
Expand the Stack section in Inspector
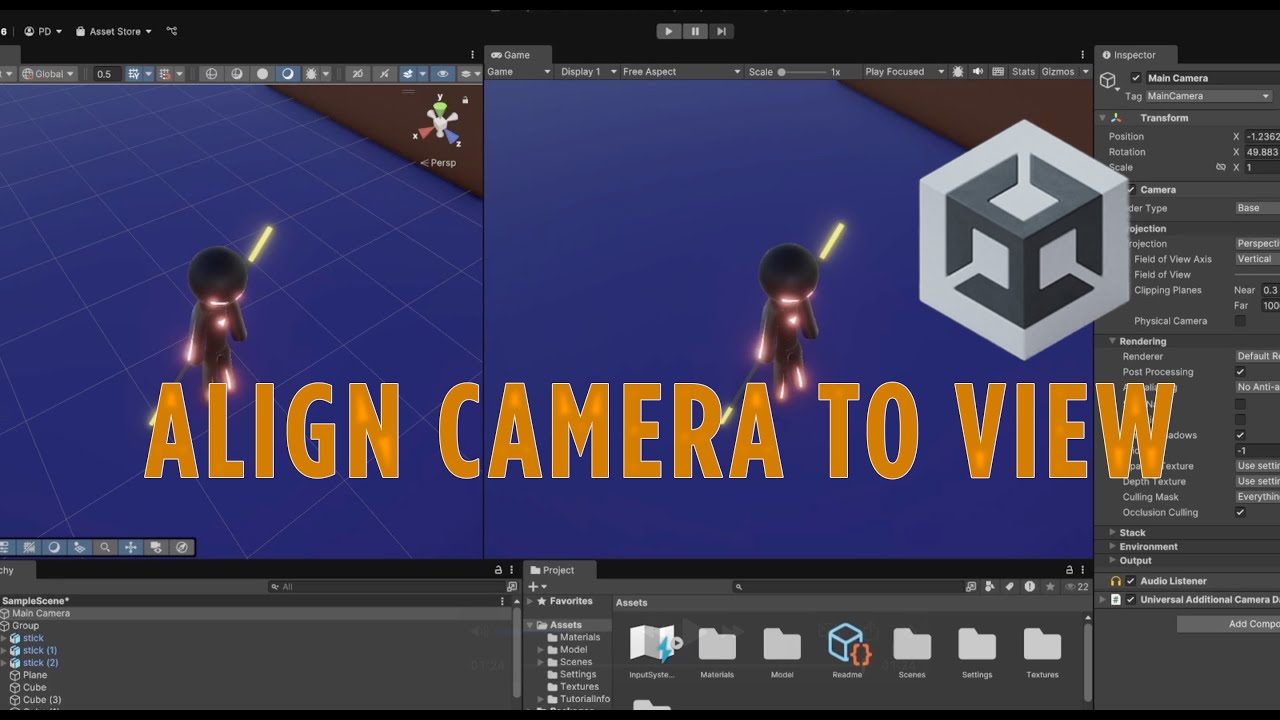tap(1112, 533)
